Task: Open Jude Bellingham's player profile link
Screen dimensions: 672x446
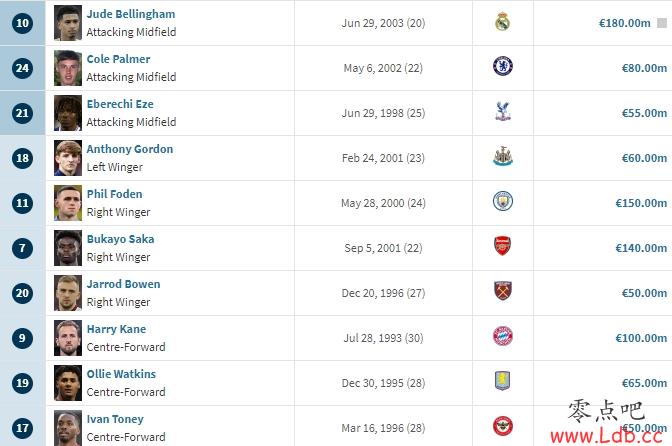Action: 131,14
